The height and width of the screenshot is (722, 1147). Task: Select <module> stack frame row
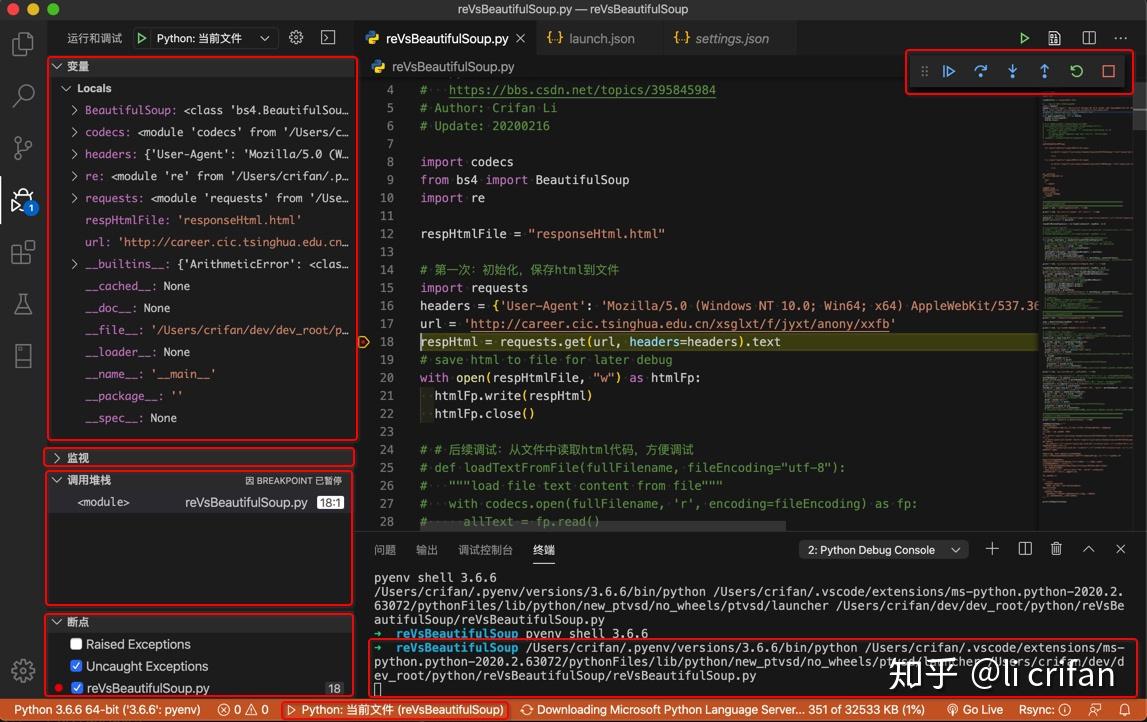pyautogui.click(x=200, y=503)
